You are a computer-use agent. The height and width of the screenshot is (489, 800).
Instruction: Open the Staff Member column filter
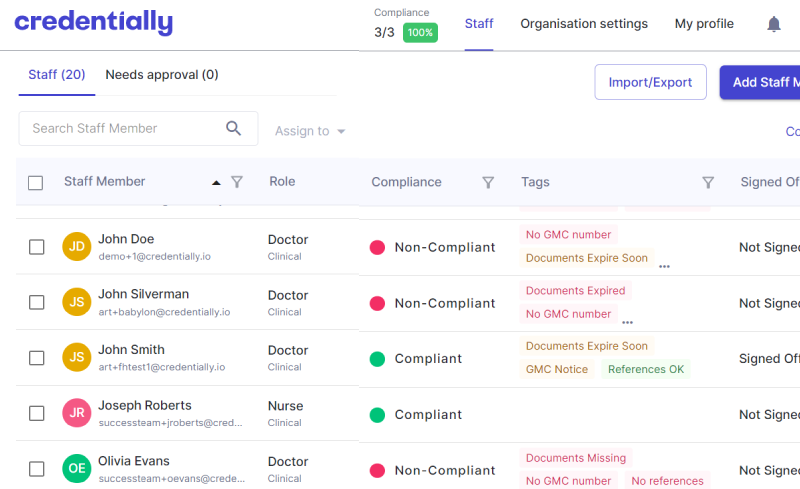[x=237, y=182]
